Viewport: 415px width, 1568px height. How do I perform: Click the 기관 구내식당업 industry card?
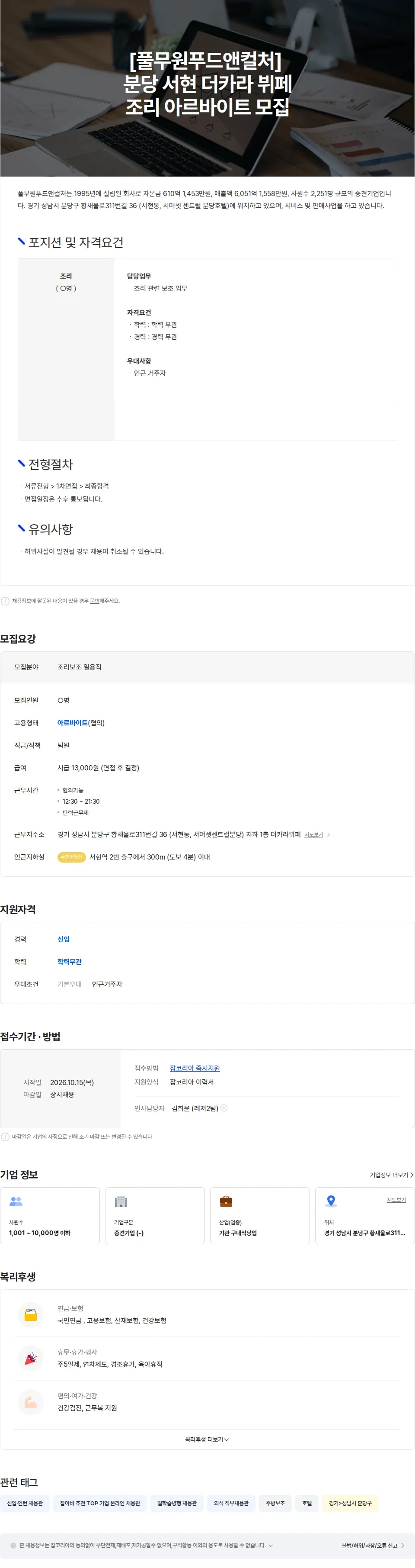260,1216
